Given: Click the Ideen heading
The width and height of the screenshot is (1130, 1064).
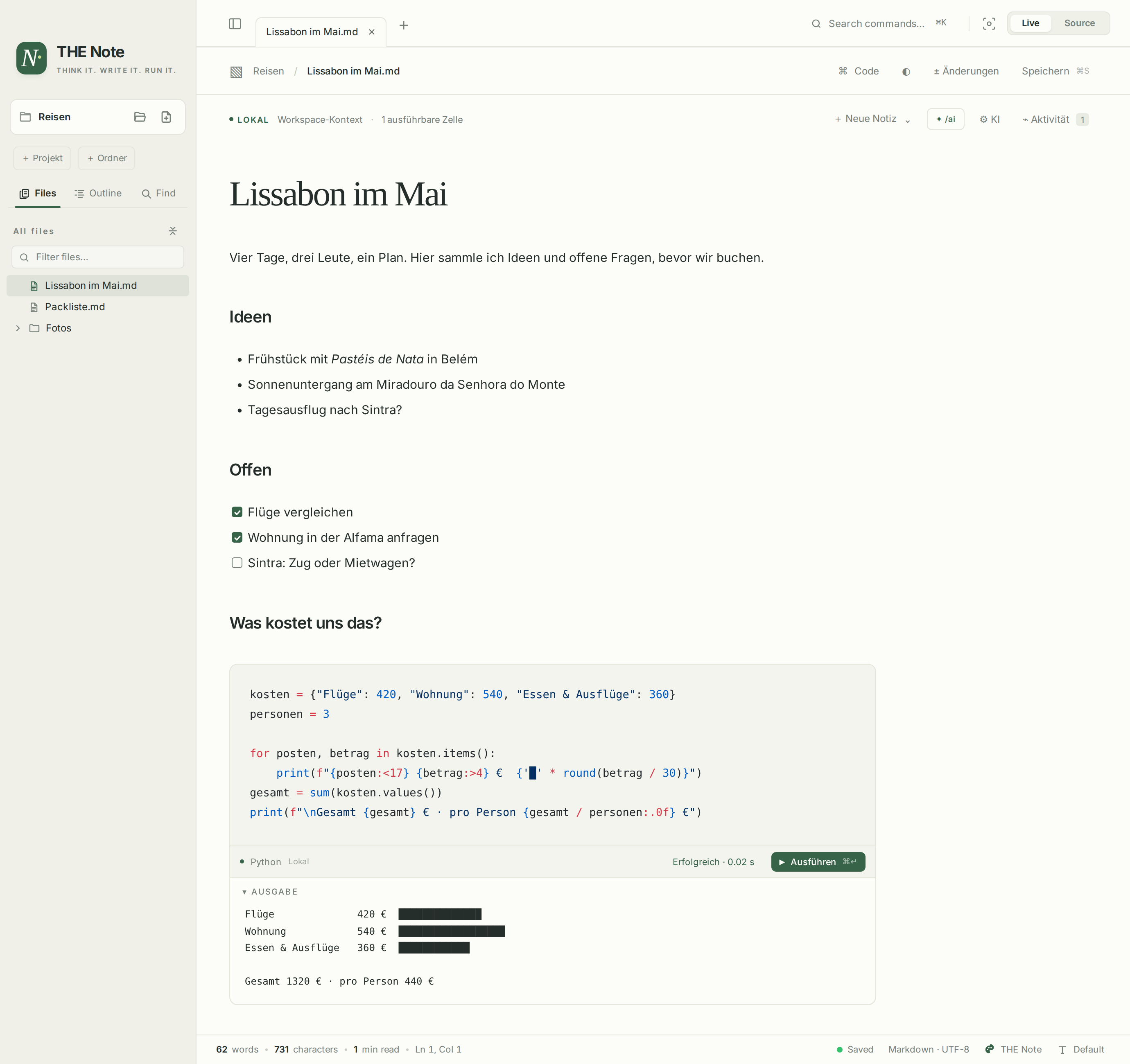Looking at the screenshot, I should 250,317.
